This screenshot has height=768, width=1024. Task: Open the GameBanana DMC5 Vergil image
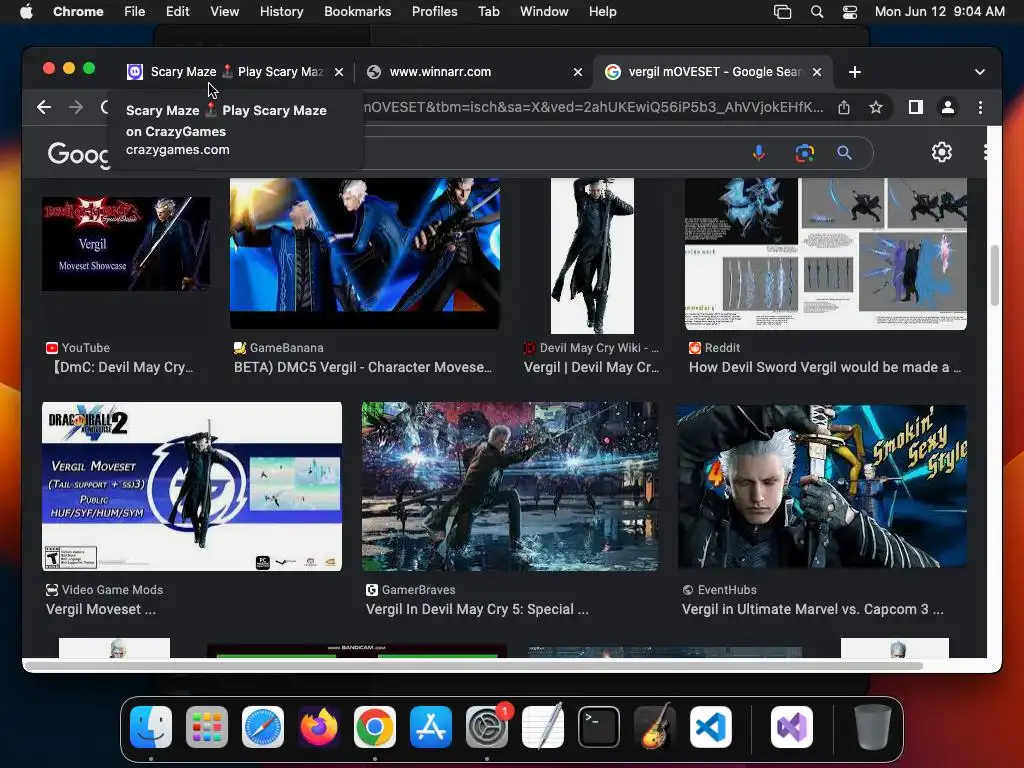coord(365,253)
